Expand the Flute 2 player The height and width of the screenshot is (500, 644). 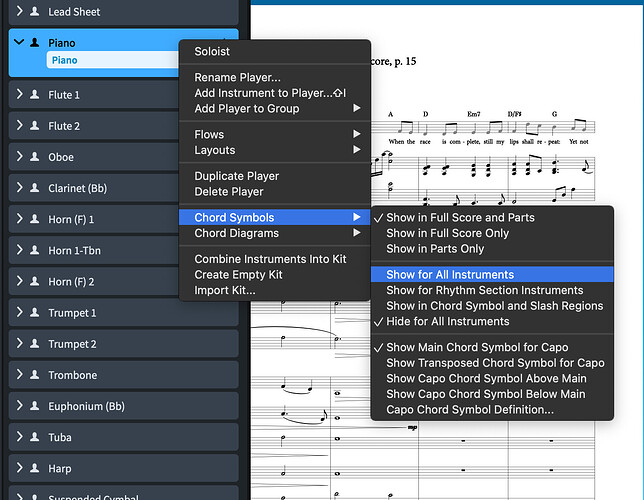coord(19,125)
